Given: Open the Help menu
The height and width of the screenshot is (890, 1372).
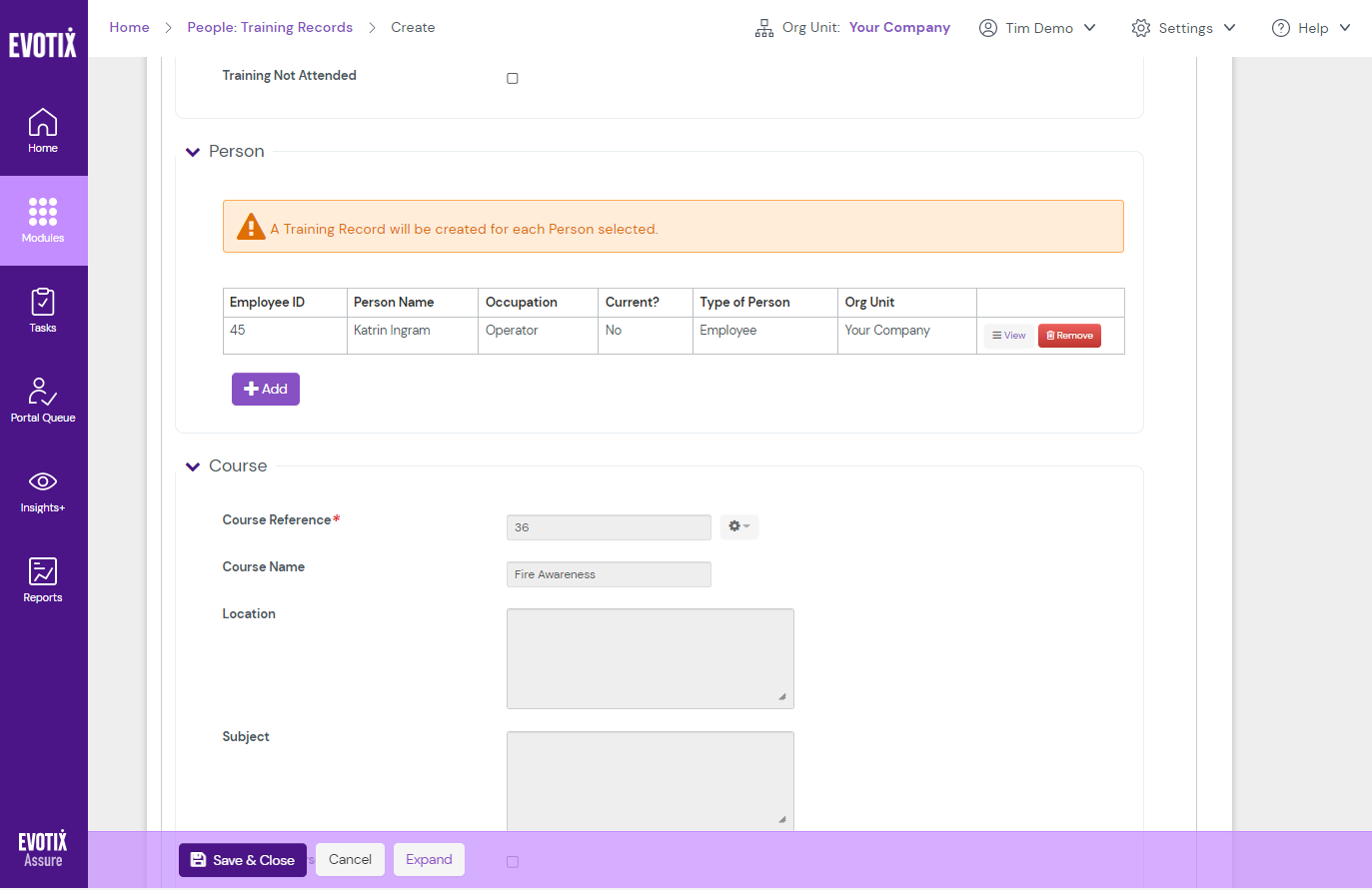Looking at the screenshot, I should point(1311,28).
